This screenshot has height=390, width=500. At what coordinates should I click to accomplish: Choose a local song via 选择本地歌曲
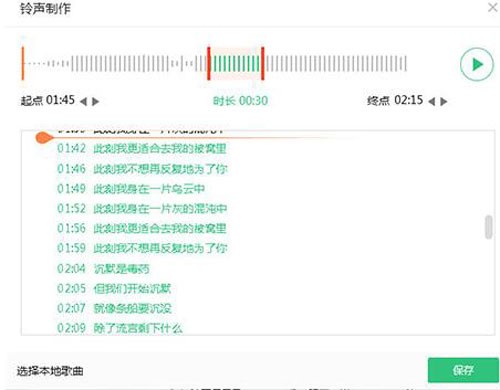coord(50,371)
